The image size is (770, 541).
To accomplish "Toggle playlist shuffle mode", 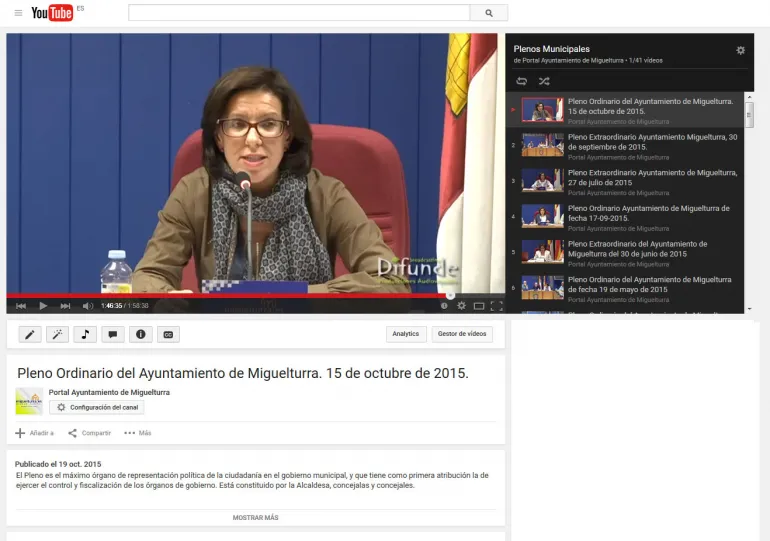I will pyautogui.click(x=544, y=81).
